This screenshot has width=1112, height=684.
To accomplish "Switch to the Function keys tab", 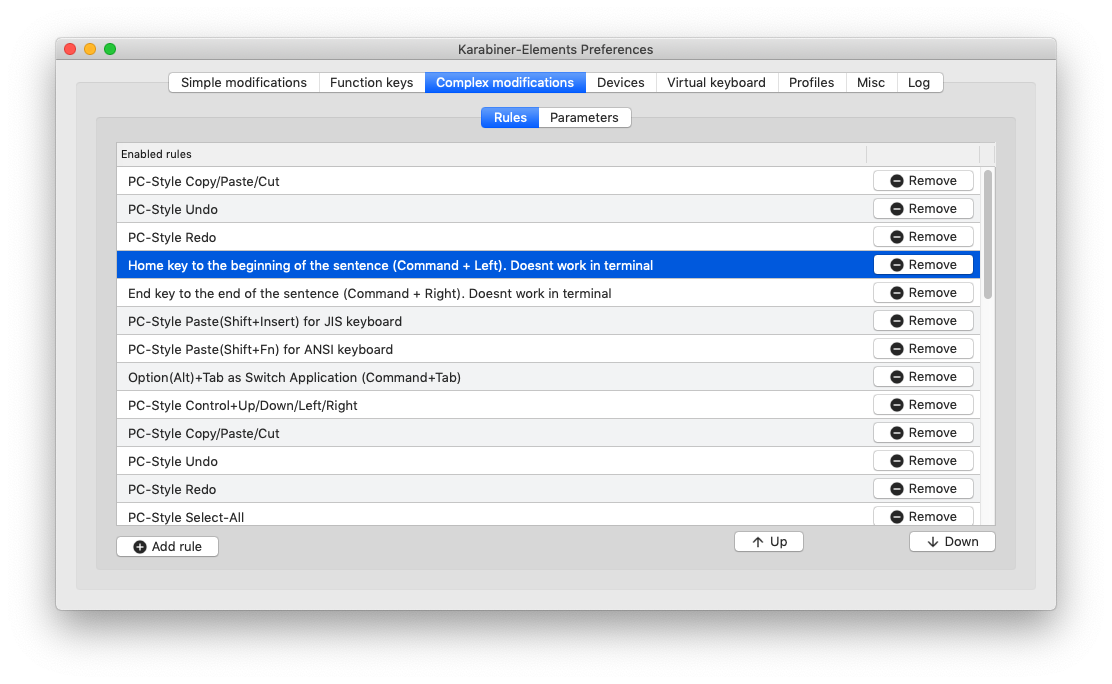I will pos(372,82).
